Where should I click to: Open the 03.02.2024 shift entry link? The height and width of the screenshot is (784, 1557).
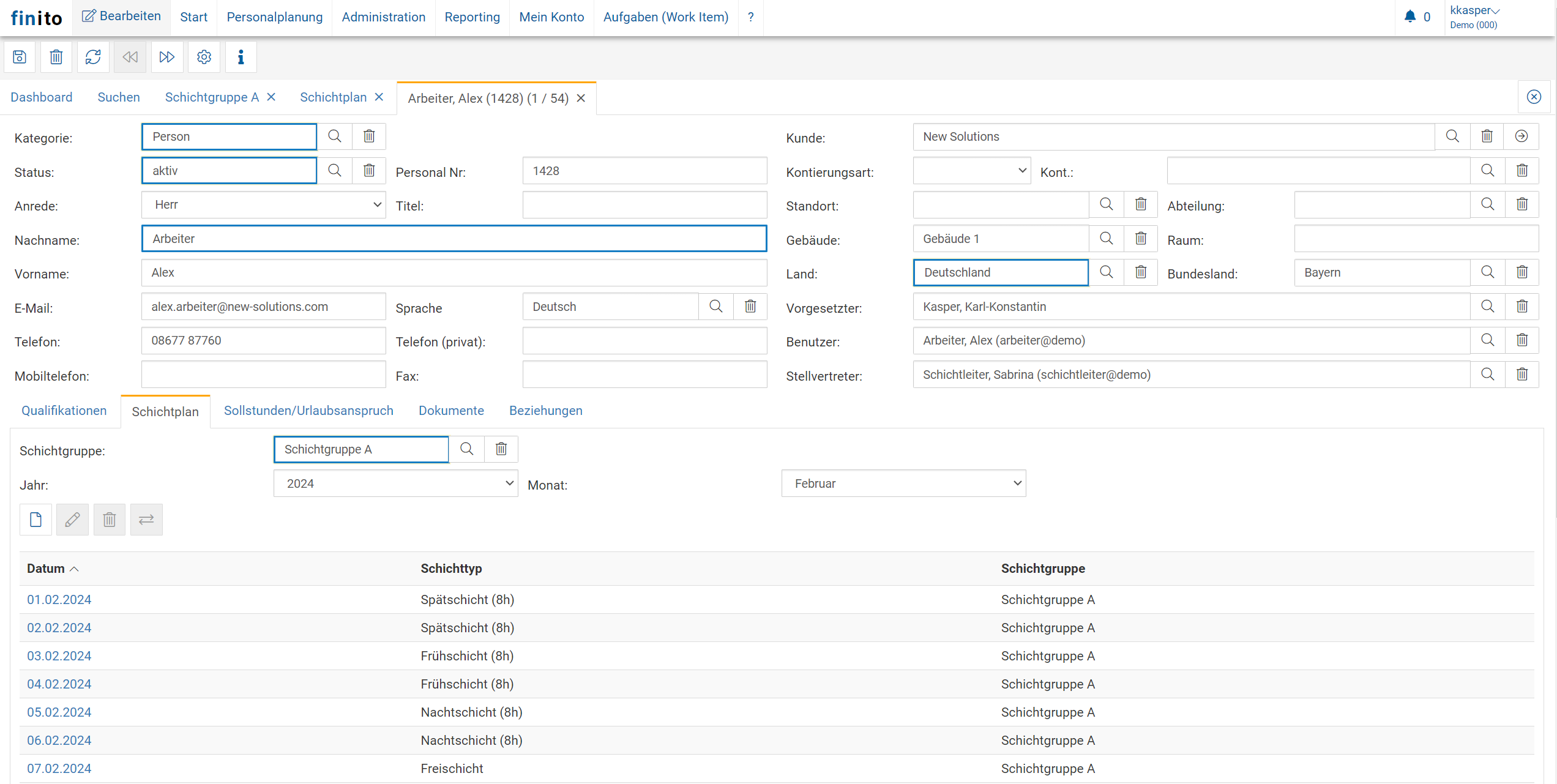[x=59, y=656]
